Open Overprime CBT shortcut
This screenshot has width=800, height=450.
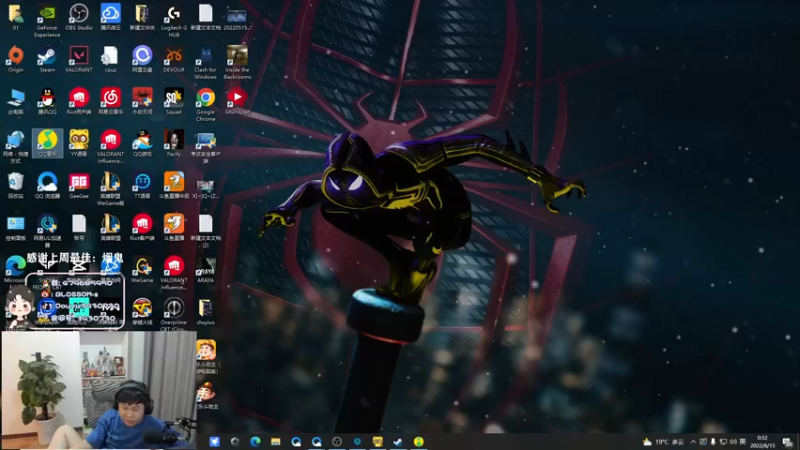[x=173, y=315]
